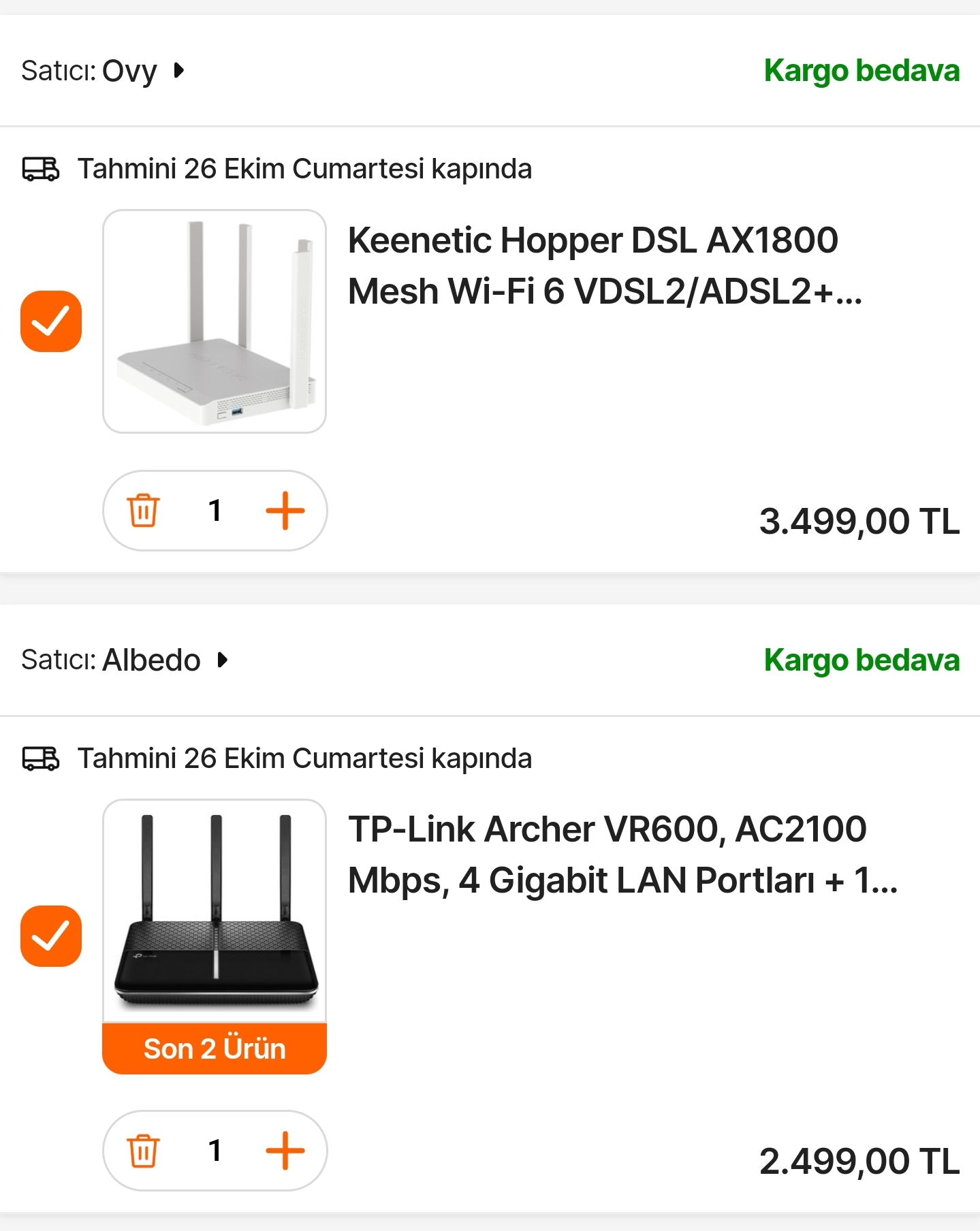Remove TP-Link Archer VR600 using trash icon
This screenshot has width=980, height=1231.
pos(143,1151)
